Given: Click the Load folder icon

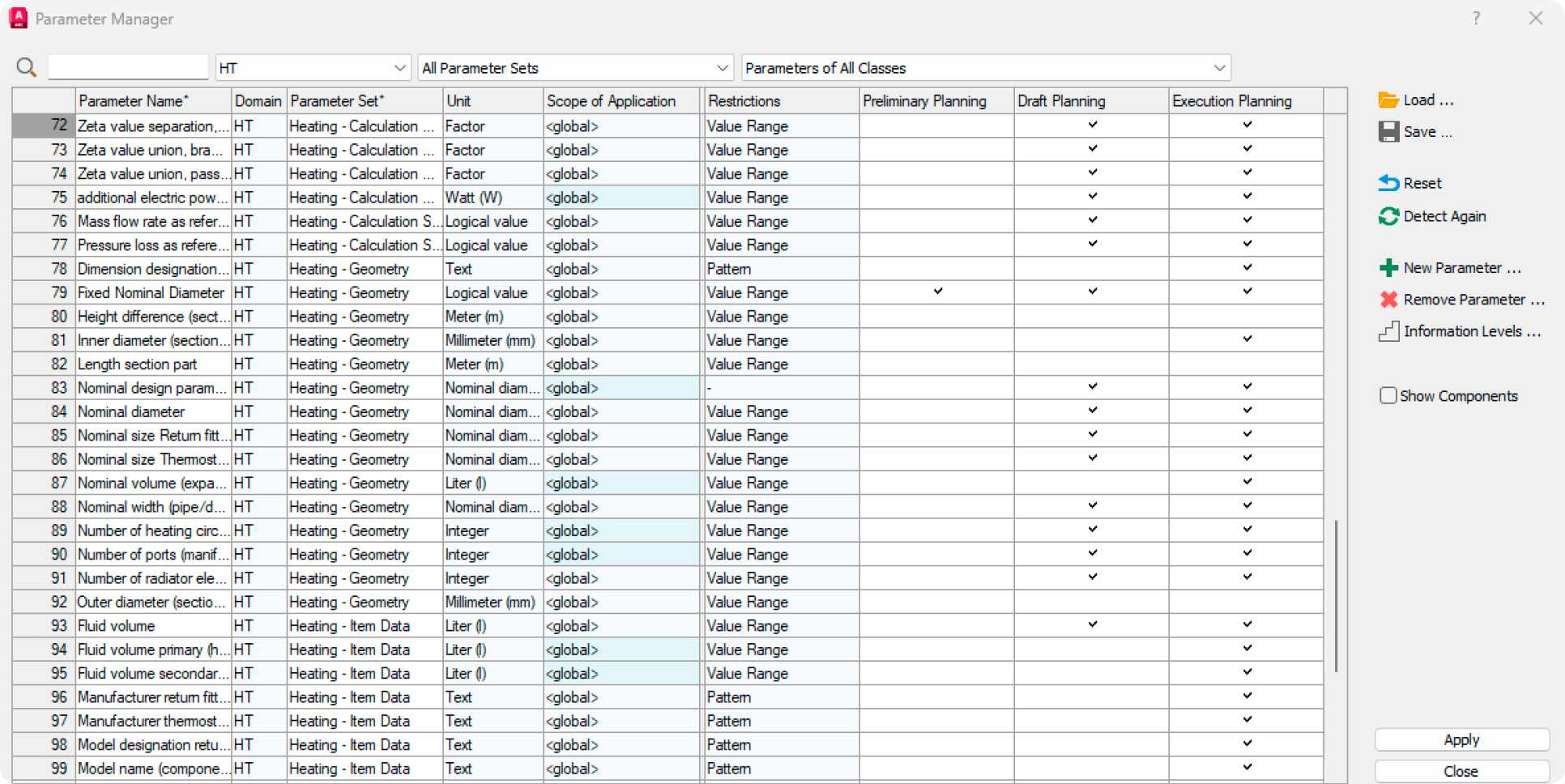Looking at the screenshot, I should pyautogui.click(x=1388, y=100).
